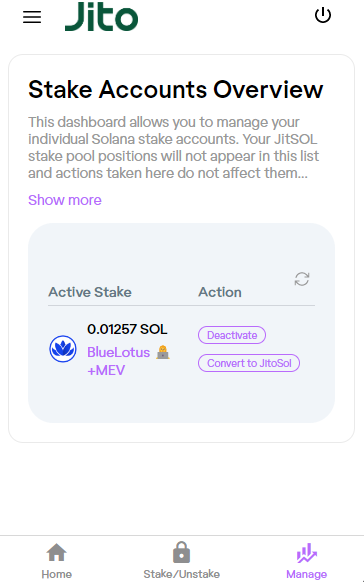Click the Jito logo
Image resolution: width=364 pixels, height=582 pixels.
[101, 16]
